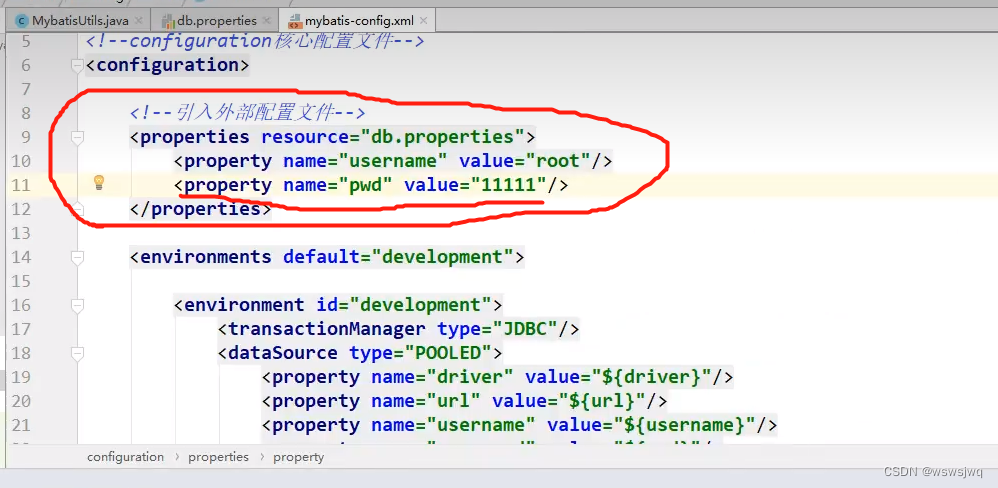The height and width of the screenshot is (488, 998).
Task: Click the configuration核心配置文件 comment on line 5
Action: click(255, 42)
